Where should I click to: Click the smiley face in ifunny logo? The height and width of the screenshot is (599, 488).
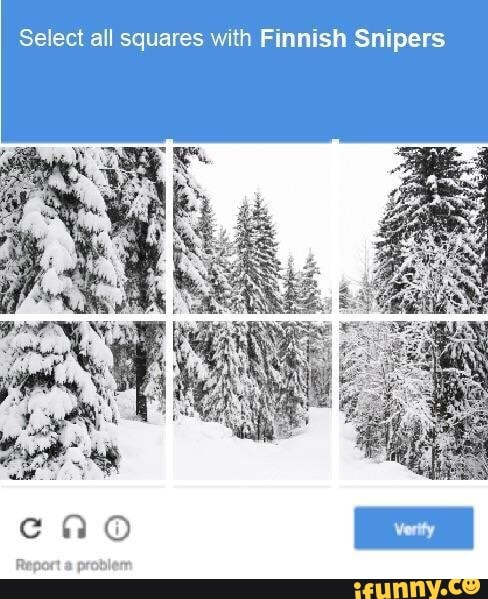click(471, 586)
